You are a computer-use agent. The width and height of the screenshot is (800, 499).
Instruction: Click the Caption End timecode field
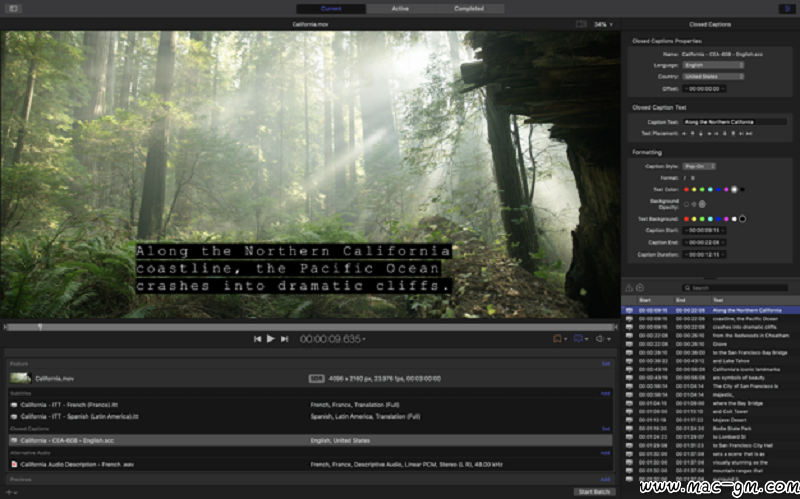[704, 242]
